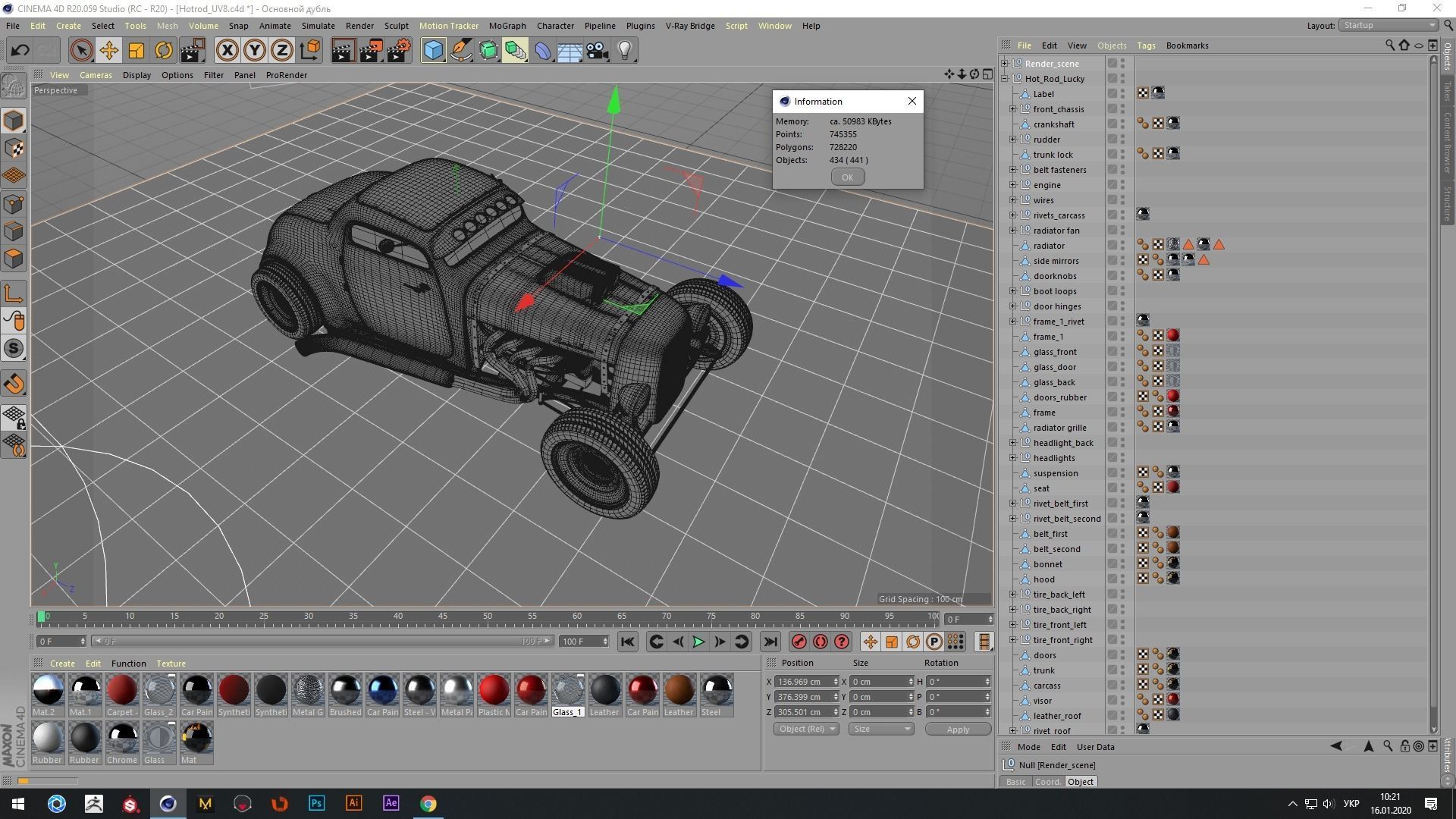1456x819 pixels.
Task: Collapse the Hot_Rod_Lucky group
Action: 1005,78
